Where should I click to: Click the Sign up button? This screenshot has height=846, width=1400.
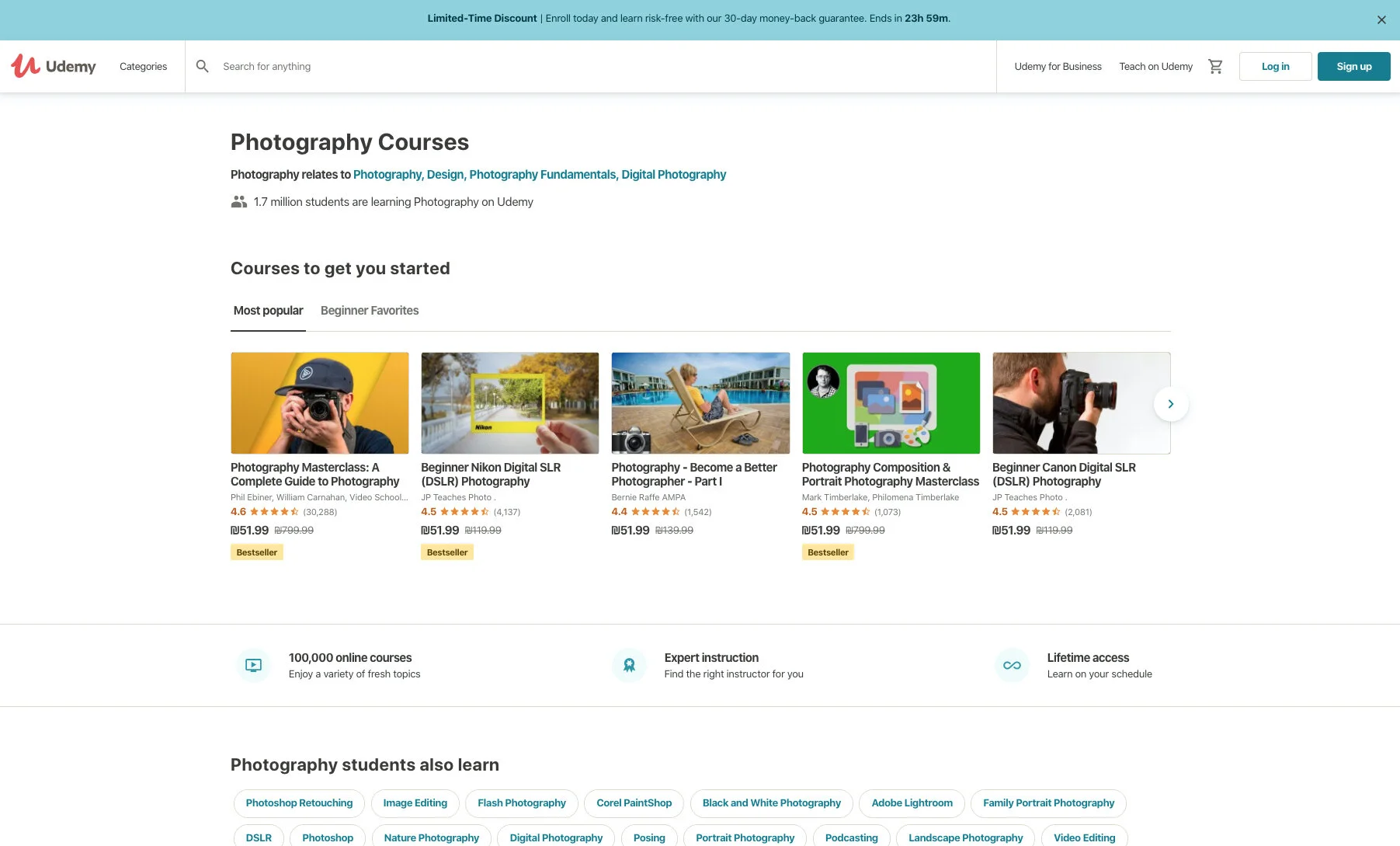click(1353, 66)
